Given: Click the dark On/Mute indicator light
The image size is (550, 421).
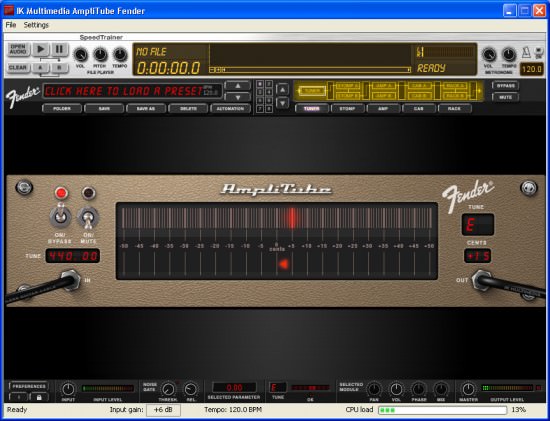Looking at the screenshot, I should click(88, 193).
